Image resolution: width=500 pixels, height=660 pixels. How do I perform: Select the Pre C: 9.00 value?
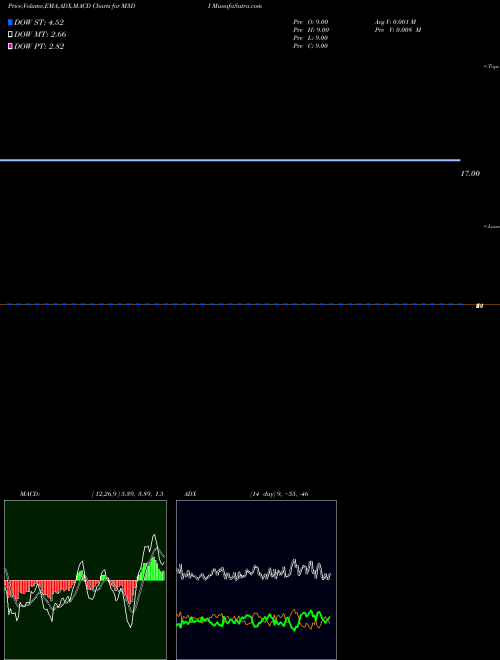[x=311, y=46]
